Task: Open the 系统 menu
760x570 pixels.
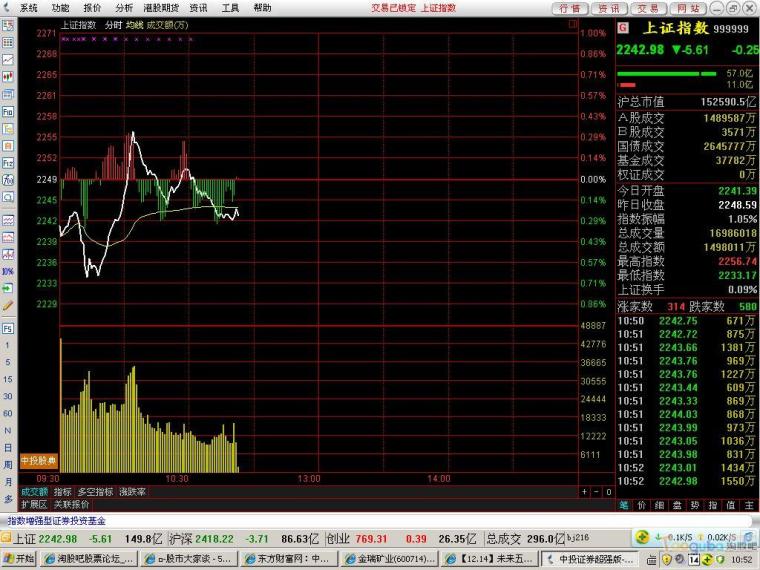Action: [x=28, y=7]
